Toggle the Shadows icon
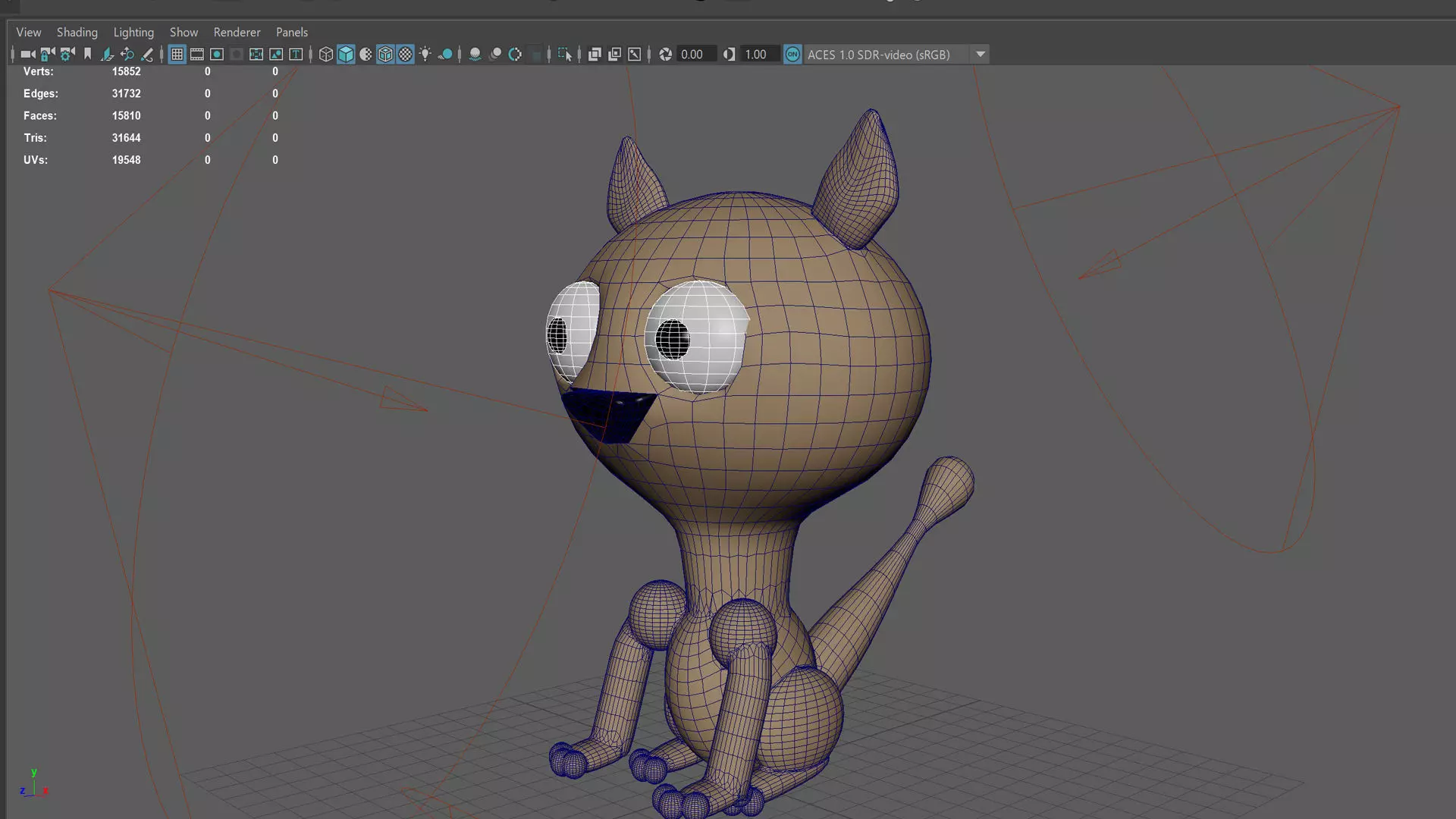Image resolution: width=1456 pixels, height=819 pixels. click(446, 55)
